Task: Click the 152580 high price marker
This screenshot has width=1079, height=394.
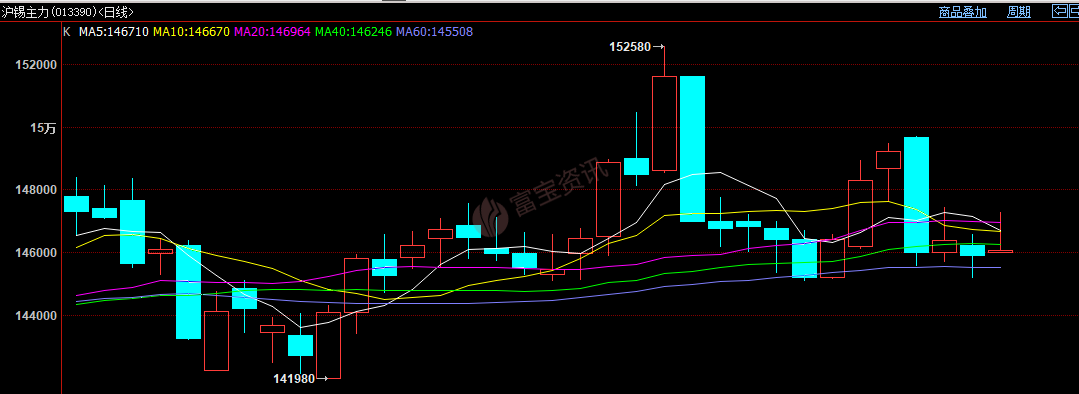Action: coord(637,47)
